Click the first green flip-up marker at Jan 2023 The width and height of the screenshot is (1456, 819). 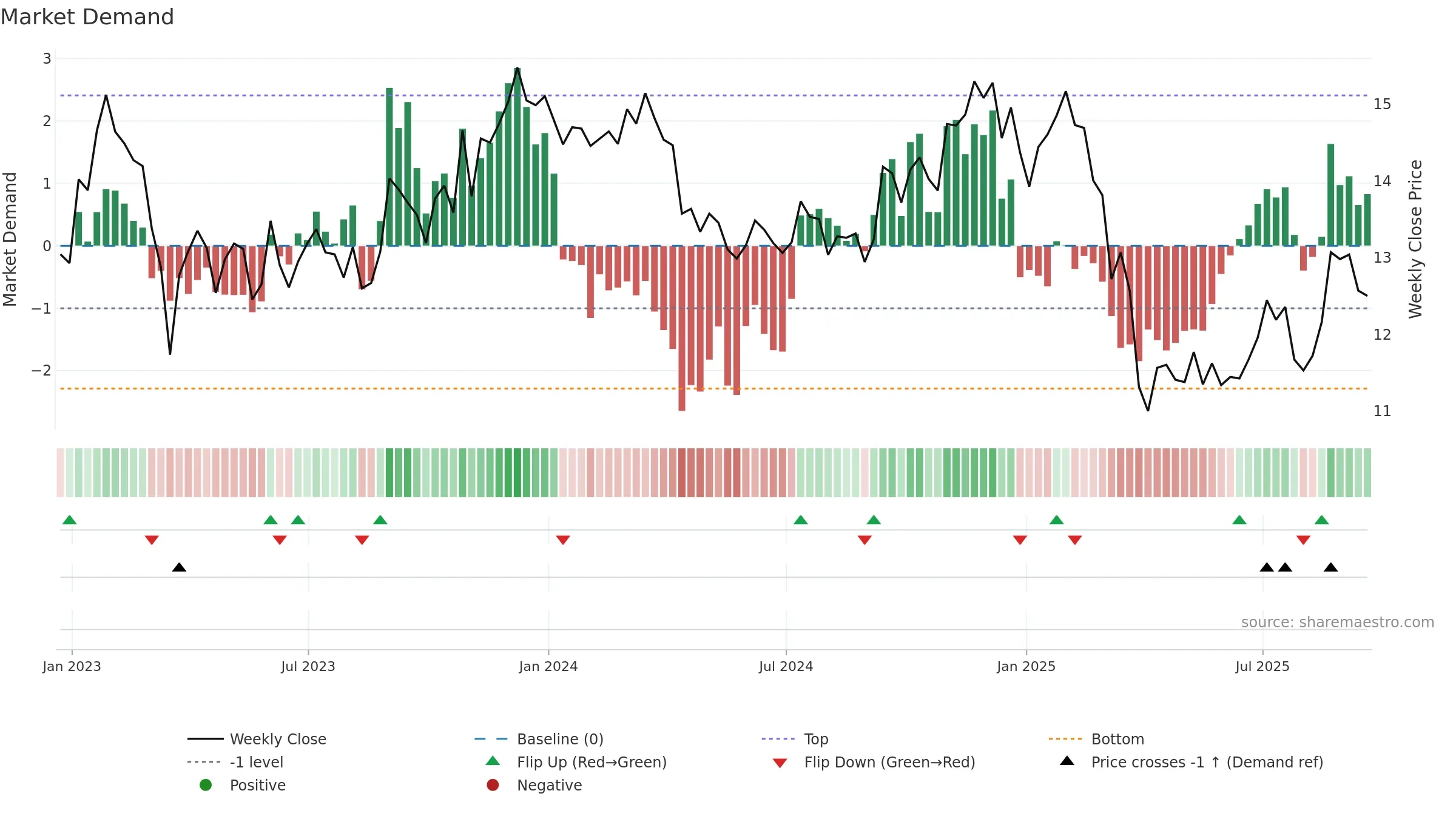(70, 520)
